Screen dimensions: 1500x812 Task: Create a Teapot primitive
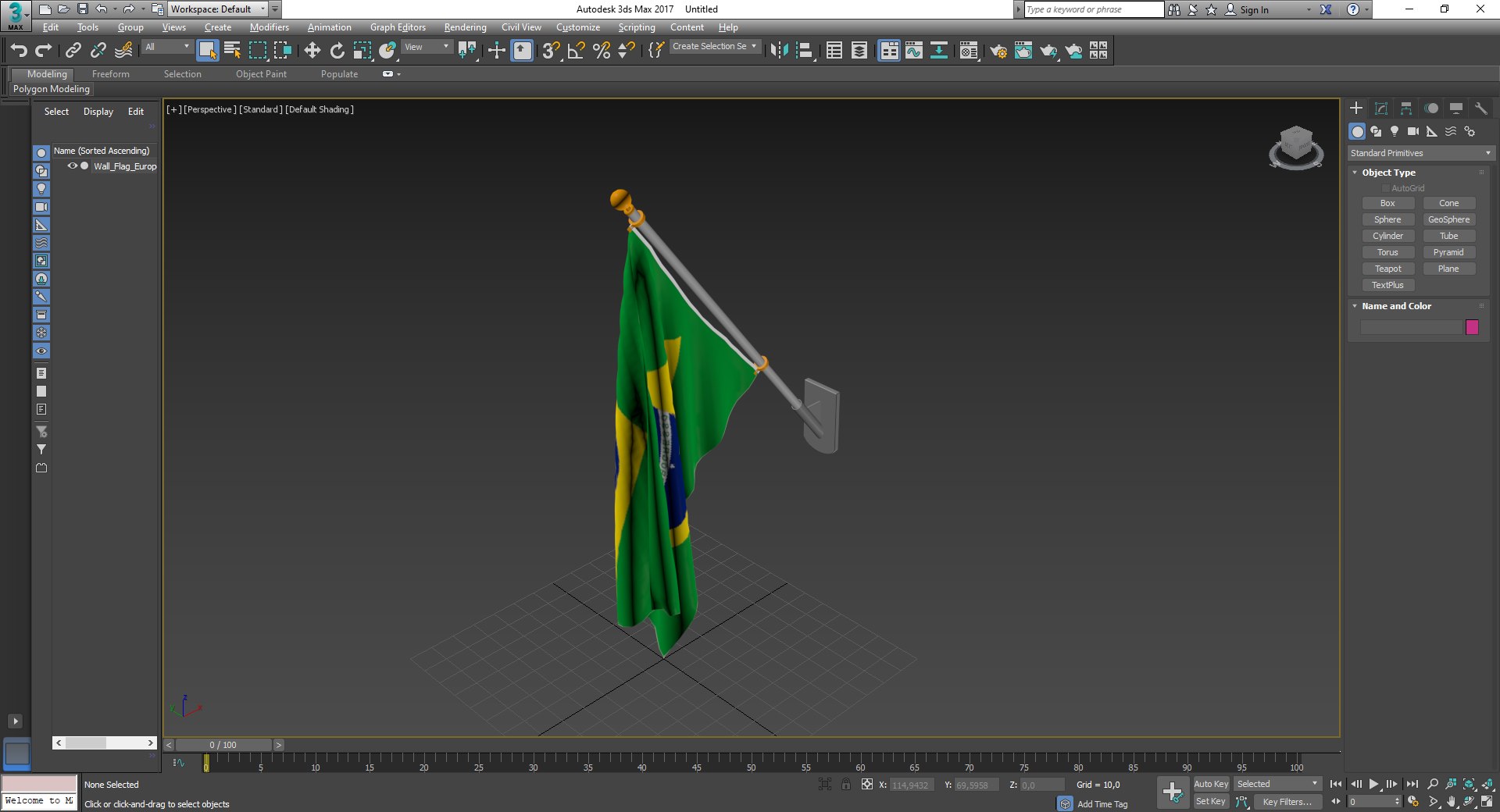(x=1387, y=269)
